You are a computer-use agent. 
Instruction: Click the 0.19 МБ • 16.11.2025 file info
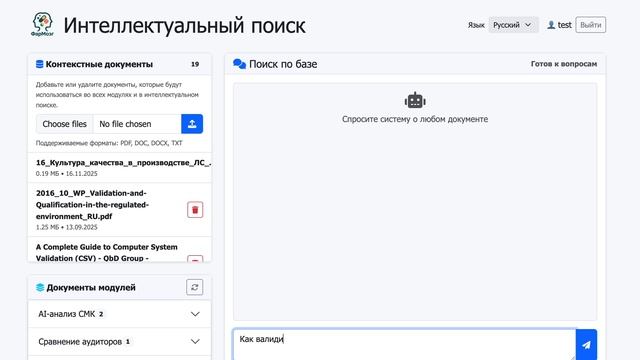coord(67,173)
